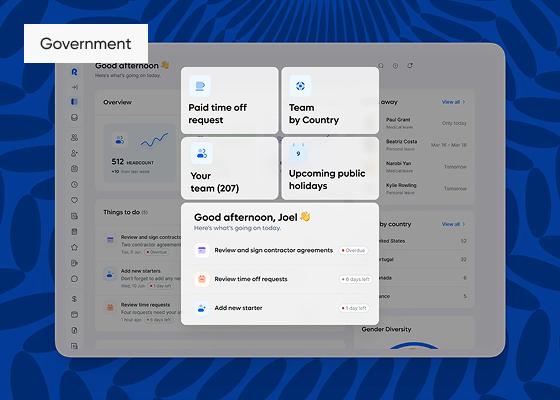
Task: Open the Paid time off request card
Action: 230,100
